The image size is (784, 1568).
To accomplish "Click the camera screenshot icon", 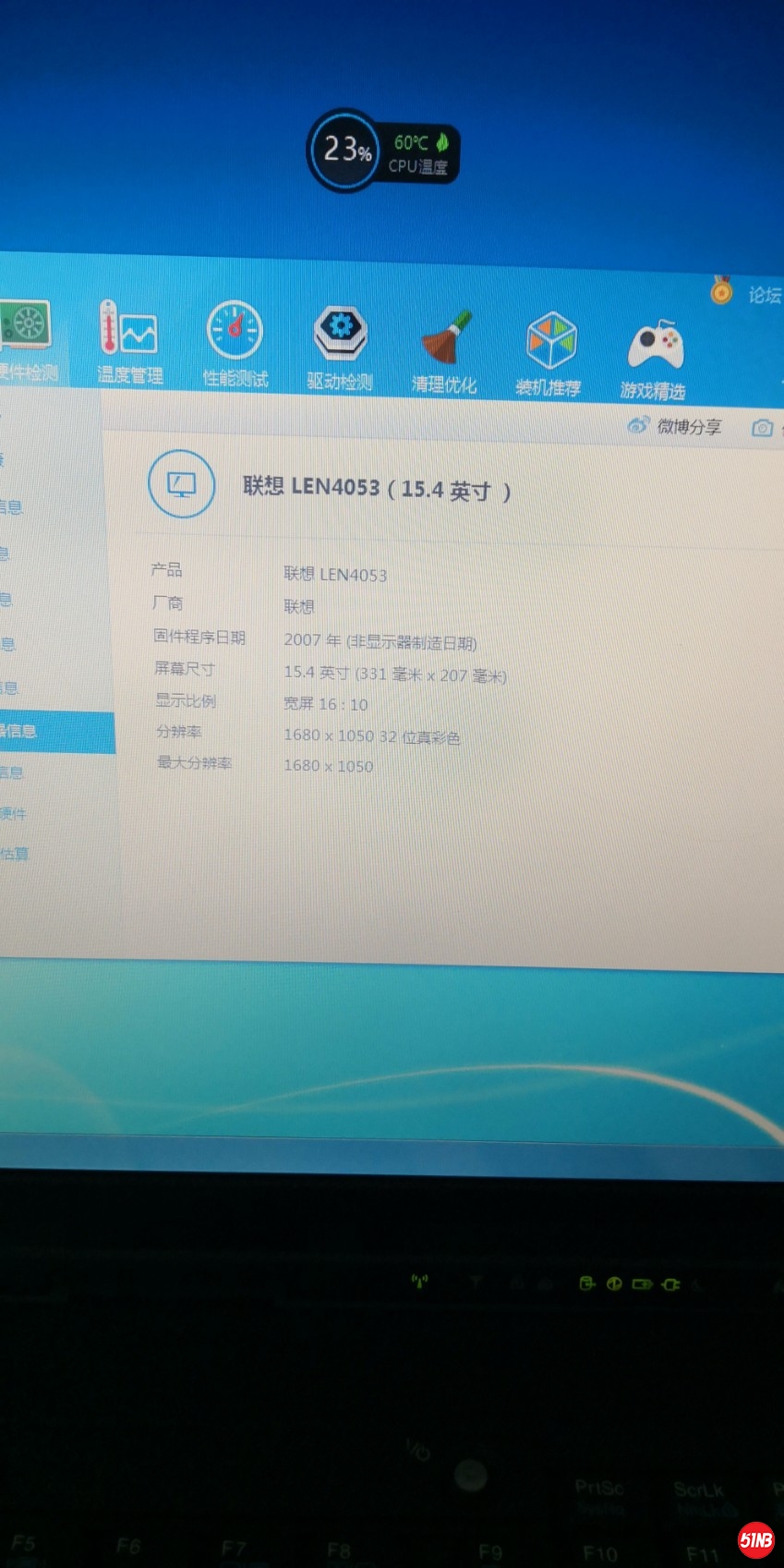I will pos(762,428).
